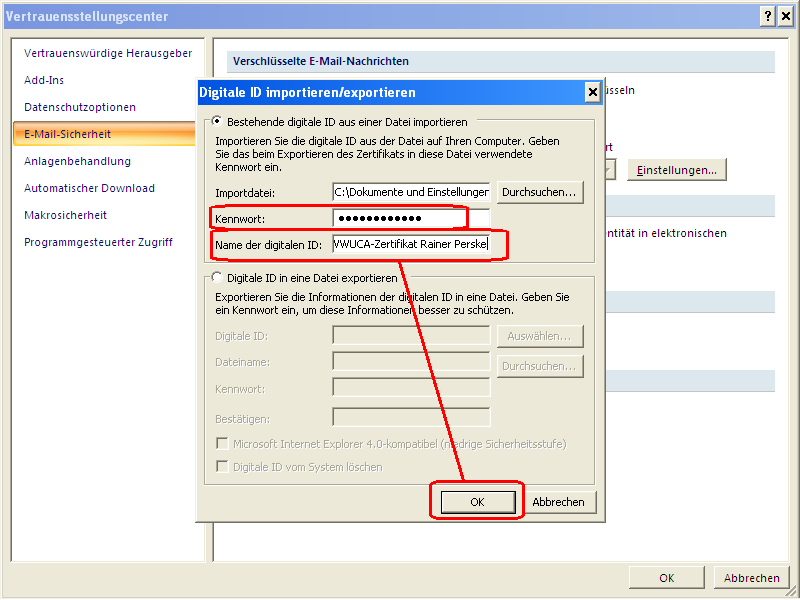Viewport: 800px width, 600px height.
Task: Click Durchsuchen next to Dateiname field
Action: click(540, 366)
